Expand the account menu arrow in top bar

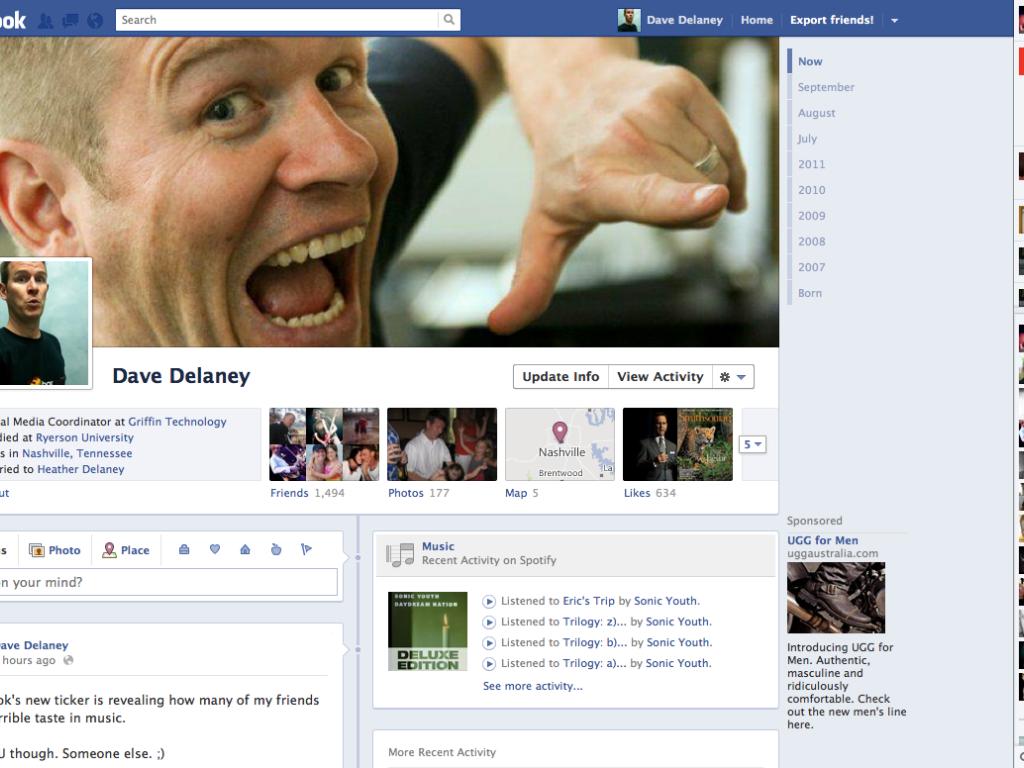[894, 20]
